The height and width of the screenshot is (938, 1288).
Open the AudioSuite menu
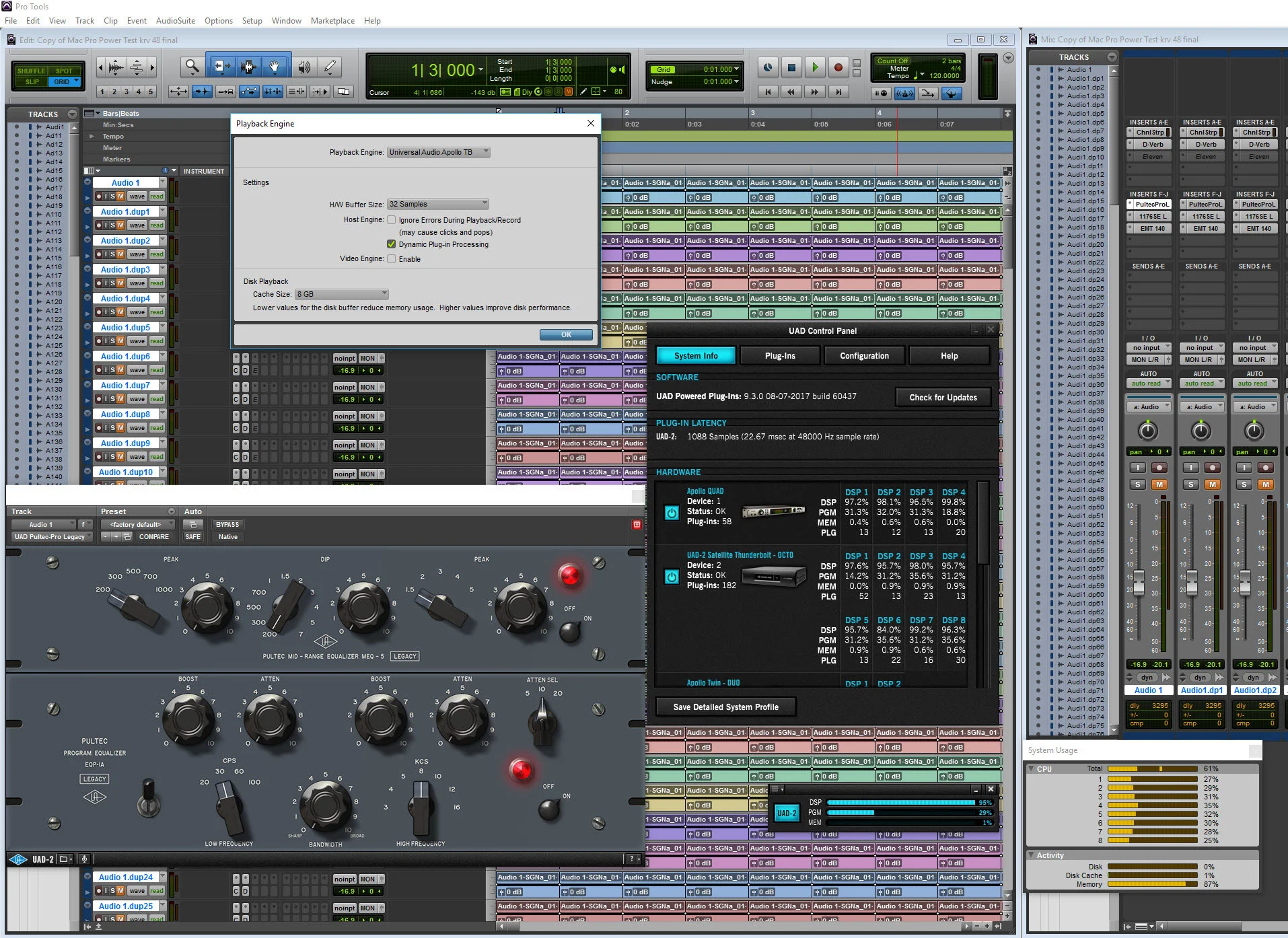[176, 21]
